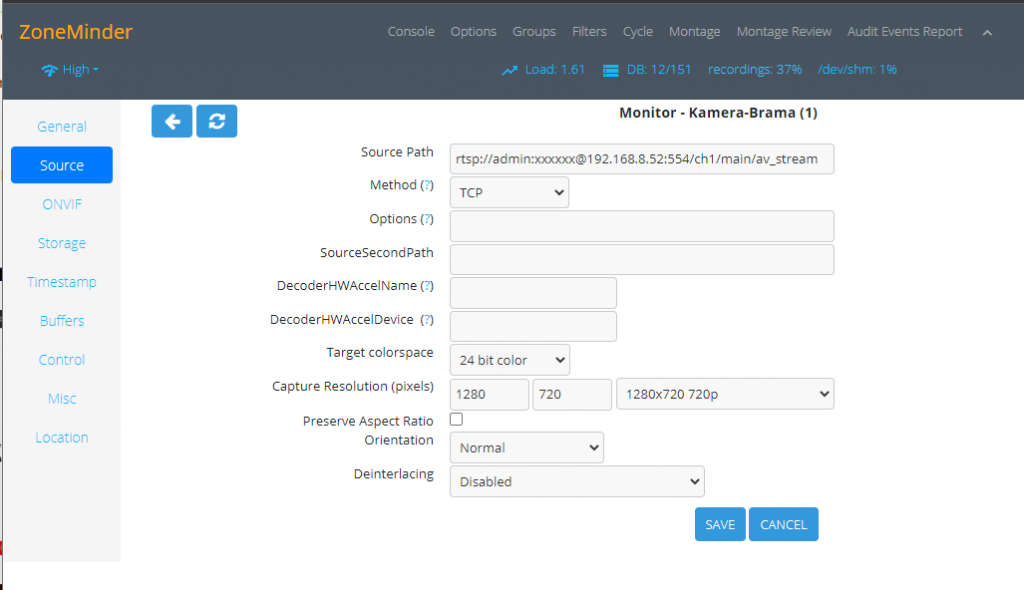Open help (?) for the Method field
This screenshot has height=590, width=1024.
427,186
